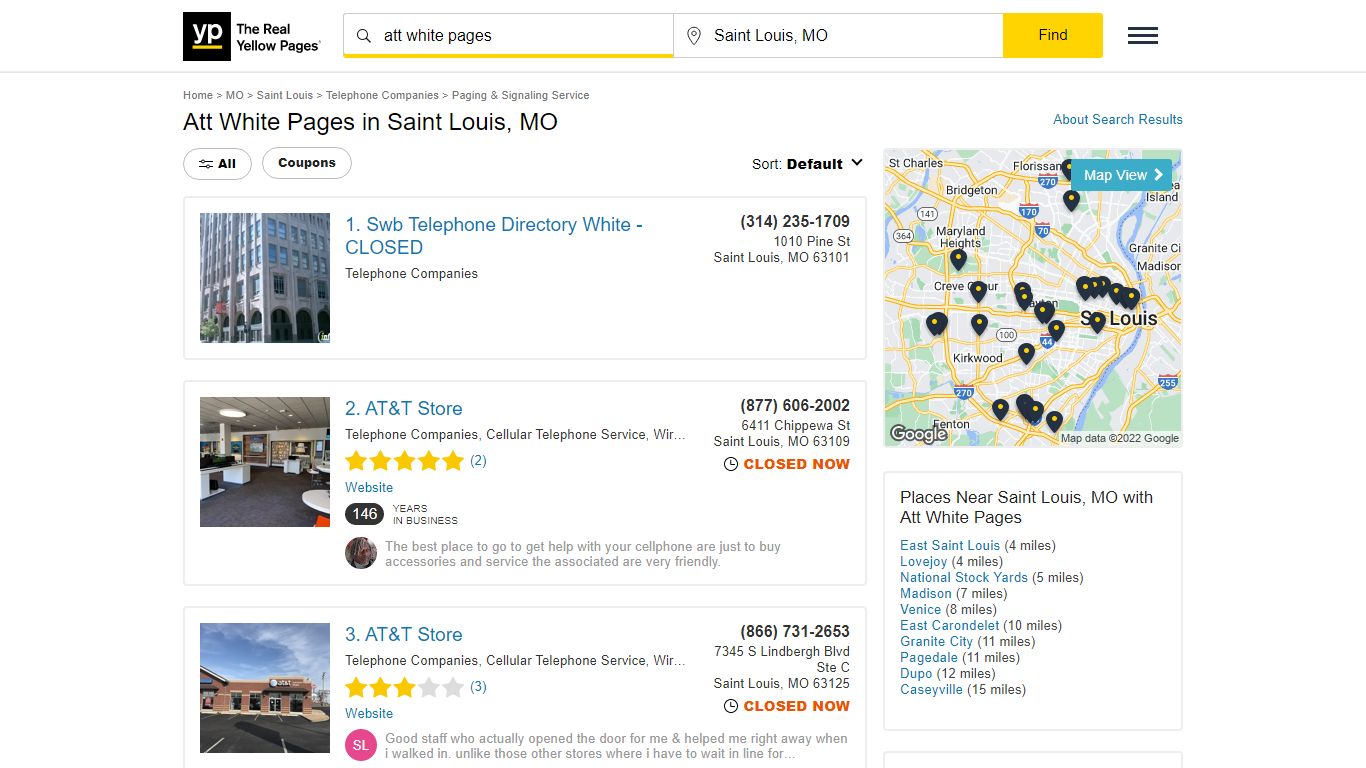Open Telephone Companies breadcrumb

[x=382, y=95]
